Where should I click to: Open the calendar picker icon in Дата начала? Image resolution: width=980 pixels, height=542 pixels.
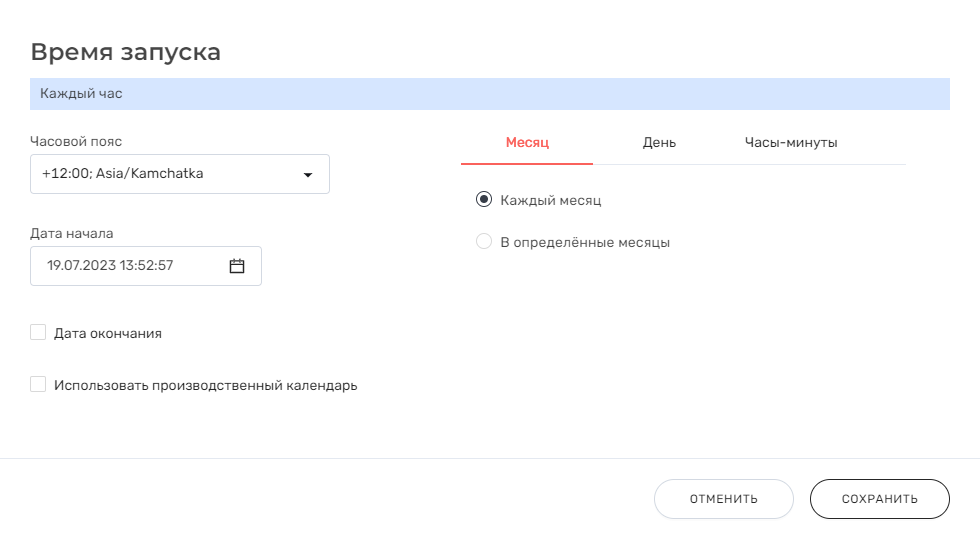237,266
